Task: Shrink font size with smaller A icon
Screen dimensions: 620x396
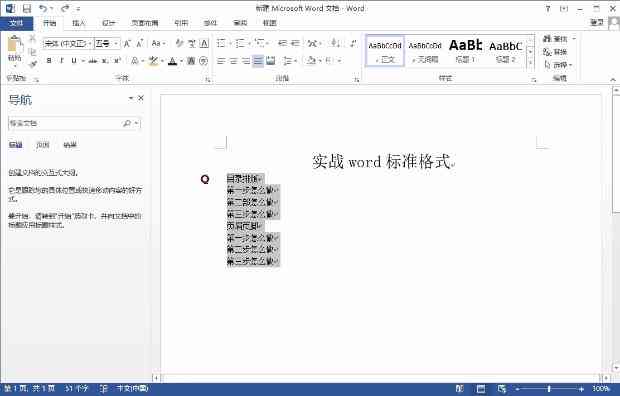Action: click(139, 44)
